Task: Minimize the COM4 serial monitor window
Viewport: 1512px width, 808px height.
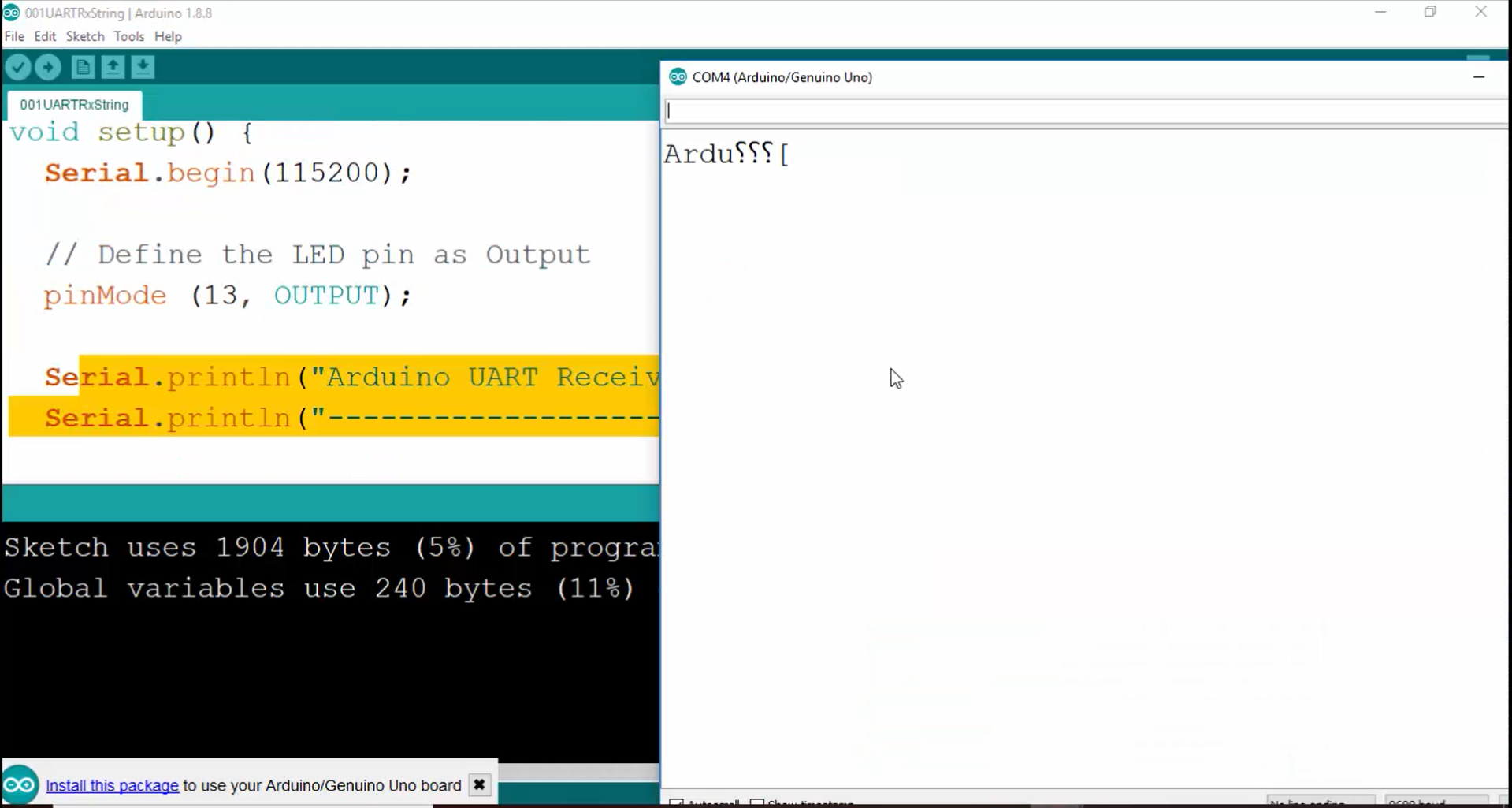Action: (x=1479, y=77)
